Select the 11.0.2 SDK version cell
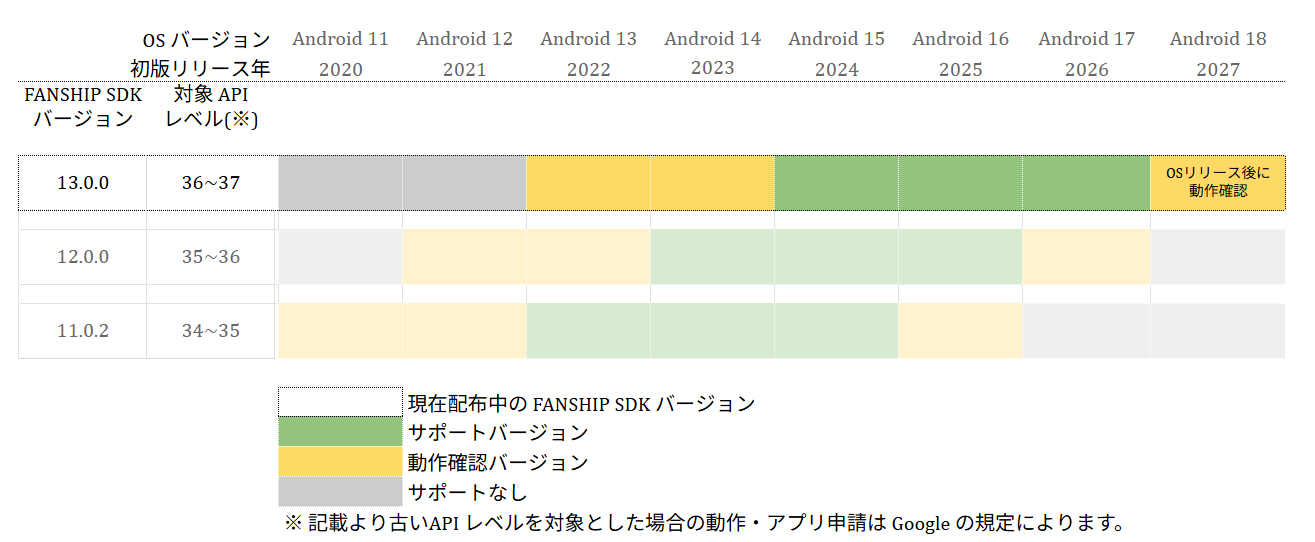1315x542 pixels. point(83,331)
